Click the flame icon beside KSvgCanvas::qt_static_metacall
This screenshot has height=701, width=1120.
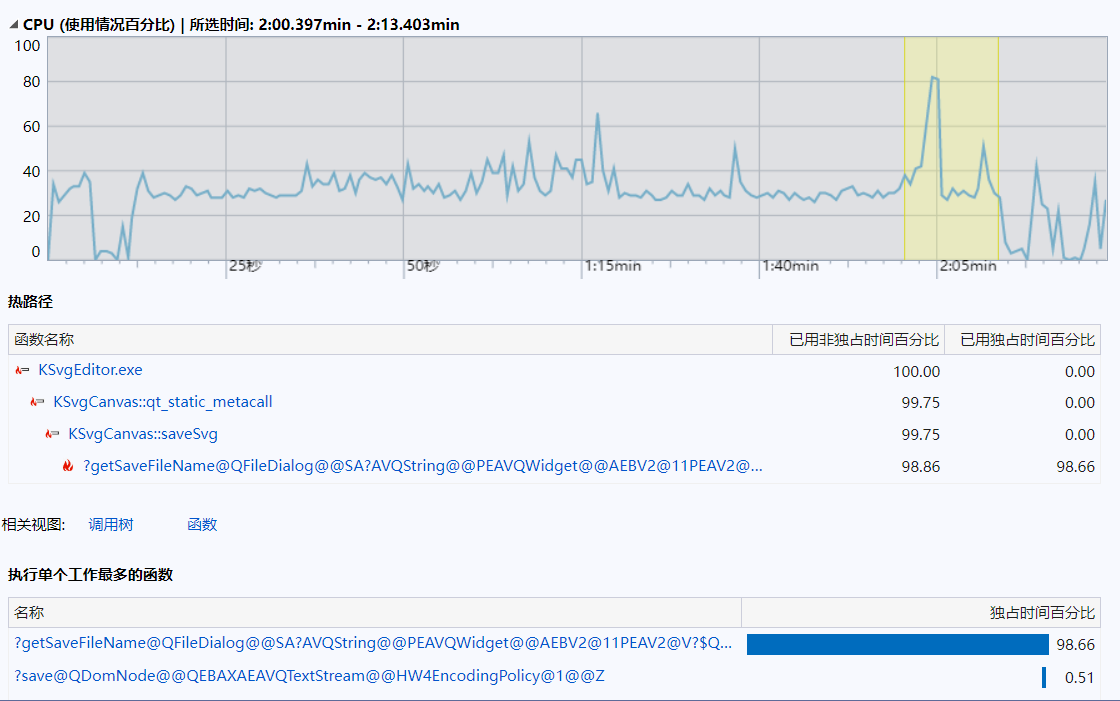point(37,402)
